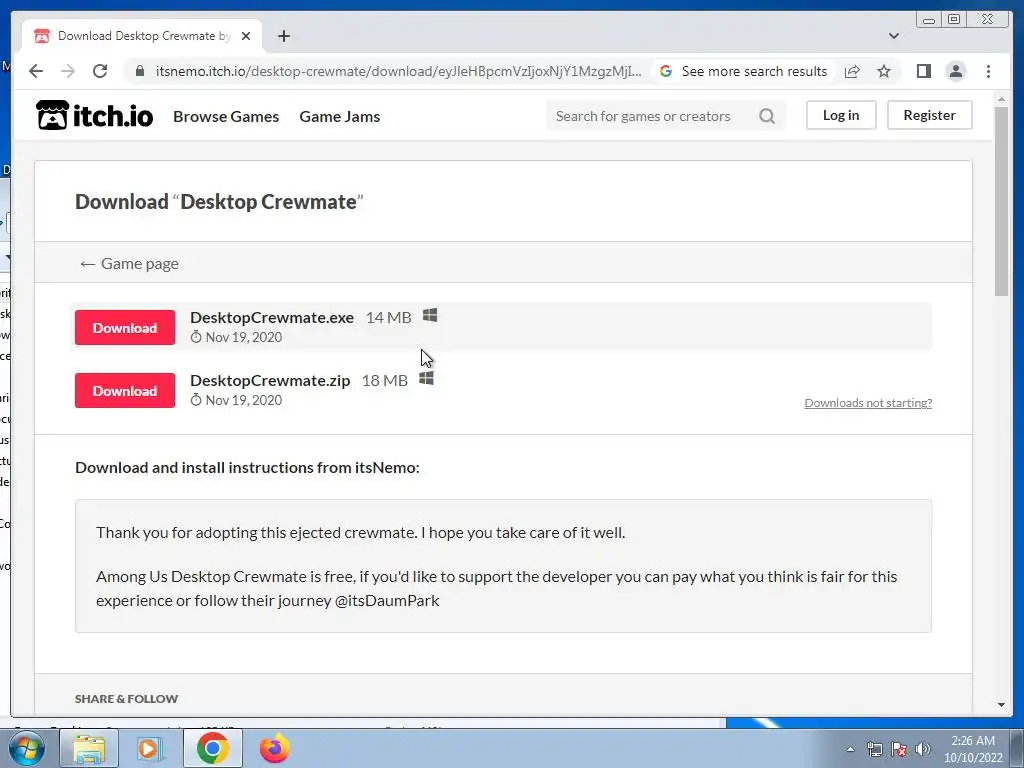
Task: Open Game Jams in the navigation
Action: click(x=340, y=116)
